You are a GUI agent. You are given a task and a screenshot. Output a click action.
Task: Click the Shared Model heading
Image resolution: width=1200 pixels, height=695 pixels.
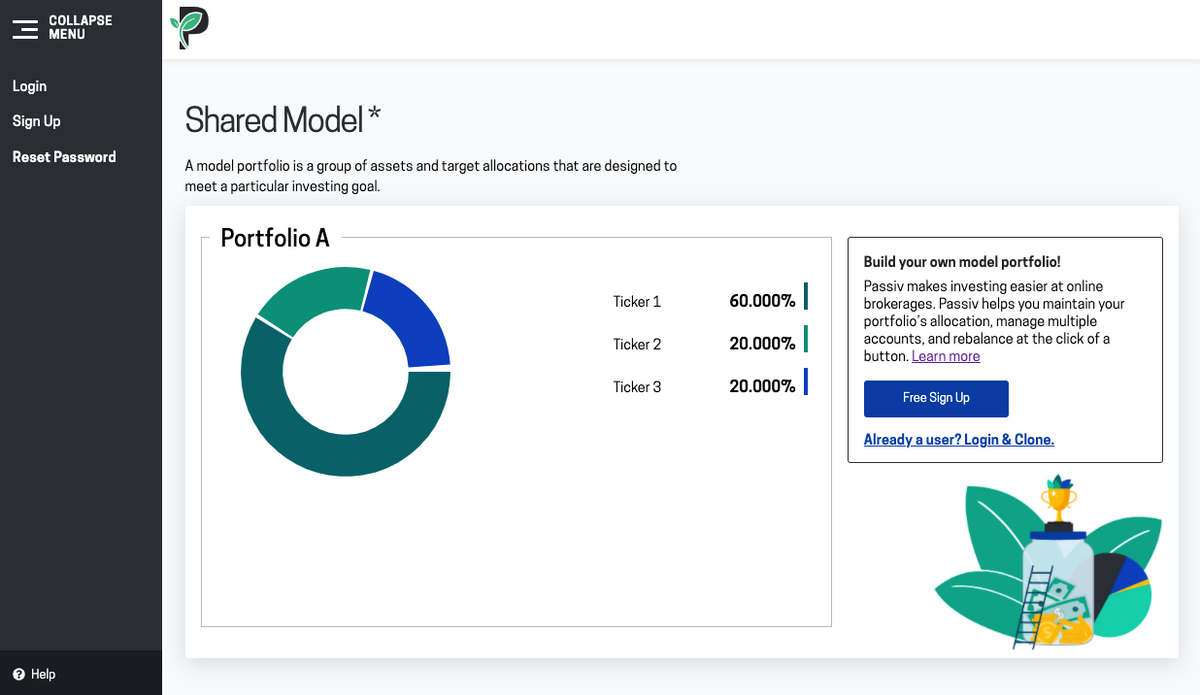click(283, 120)
